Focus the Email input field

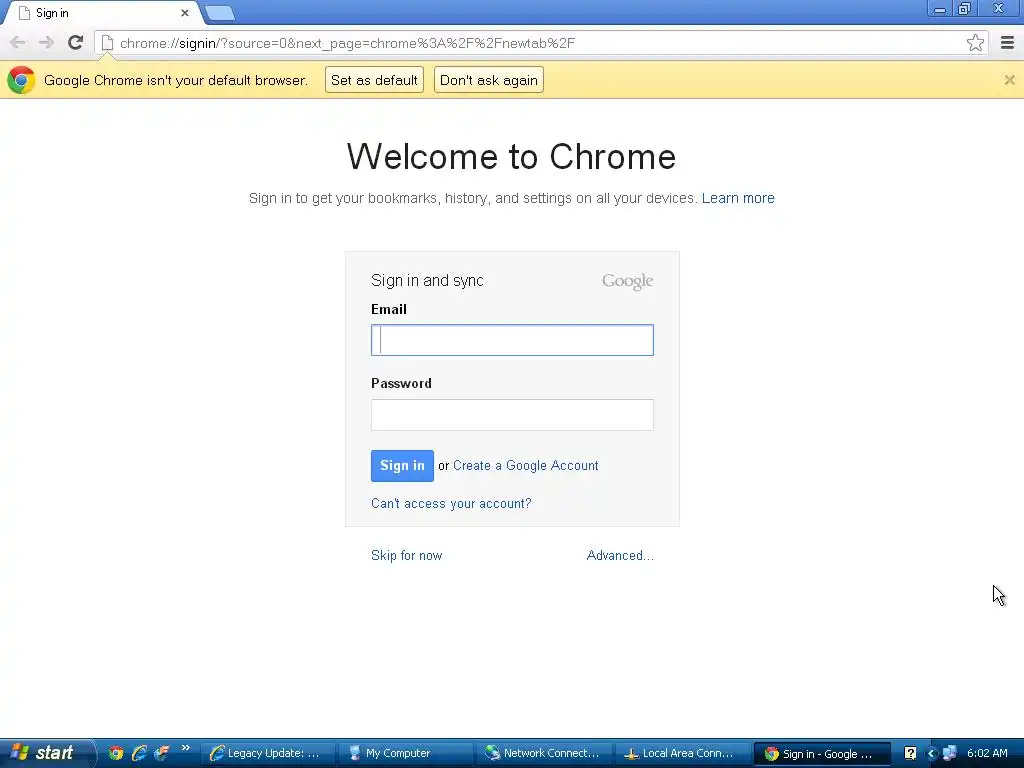click(x=512, y=340)
